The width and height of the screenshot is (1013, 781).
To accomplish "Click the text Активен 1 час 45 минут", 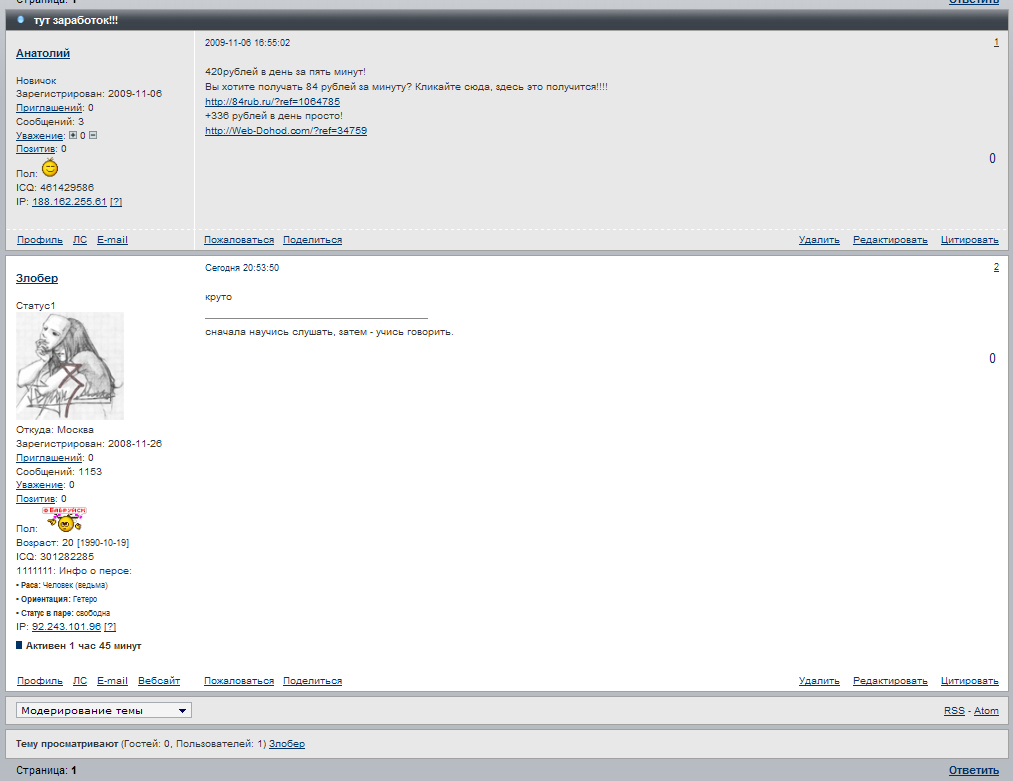I will (83, 646).
